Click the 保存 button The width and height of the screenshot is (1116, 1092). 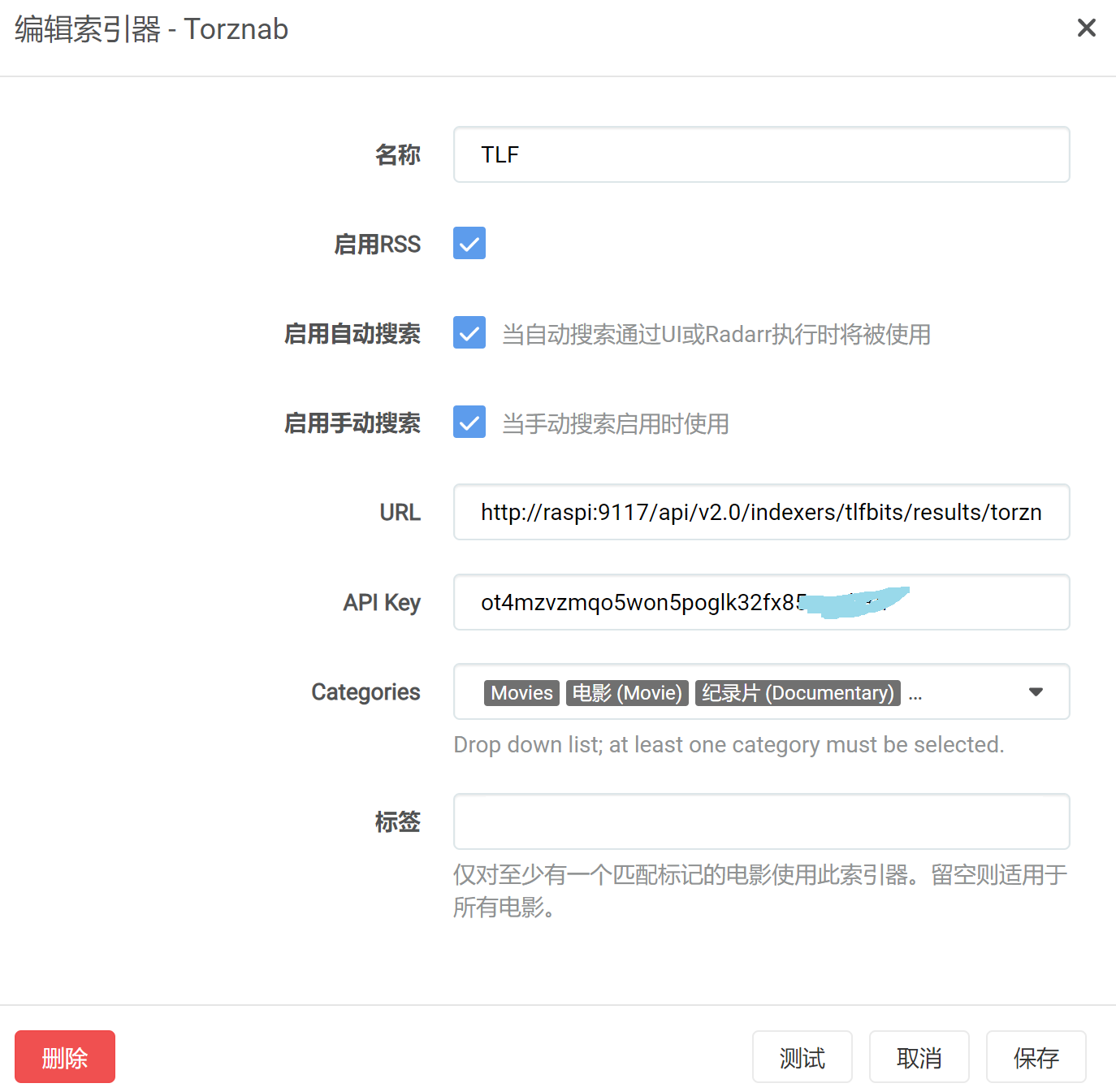[x=1036, y=1057]
